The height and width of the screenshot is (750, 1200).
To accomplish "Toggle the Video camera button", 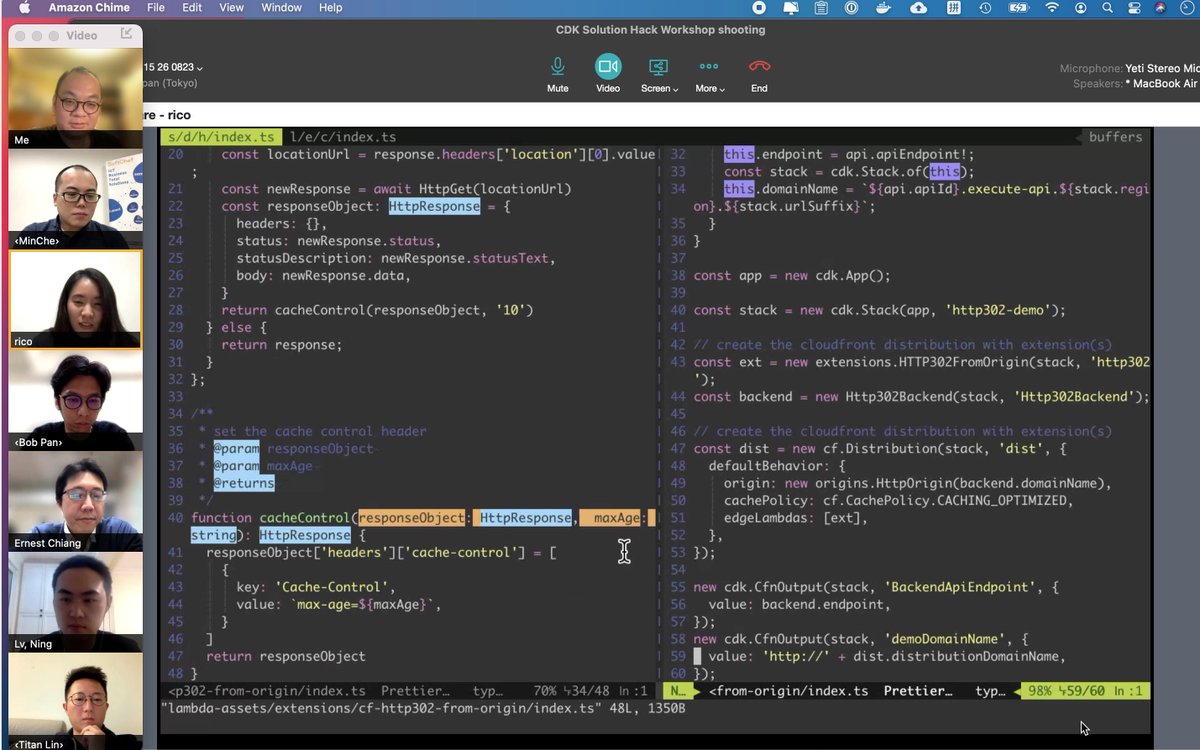I will point(608,74).
